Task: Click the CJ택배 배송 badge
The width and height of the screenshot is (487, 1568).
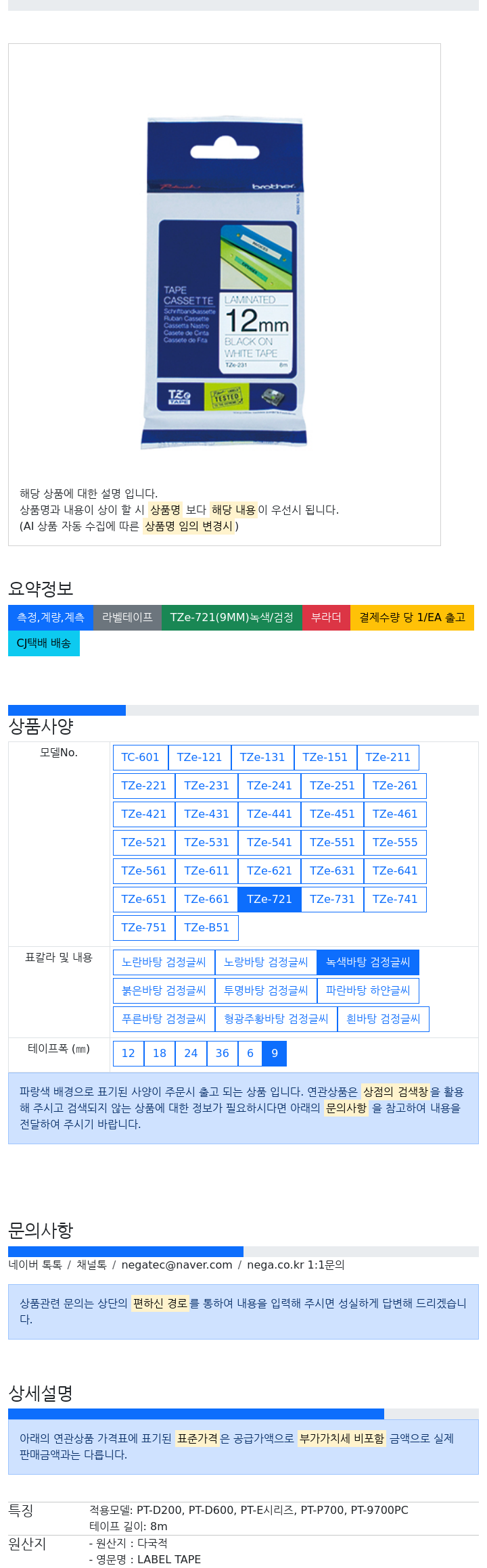Action: [x=44, y=643]
